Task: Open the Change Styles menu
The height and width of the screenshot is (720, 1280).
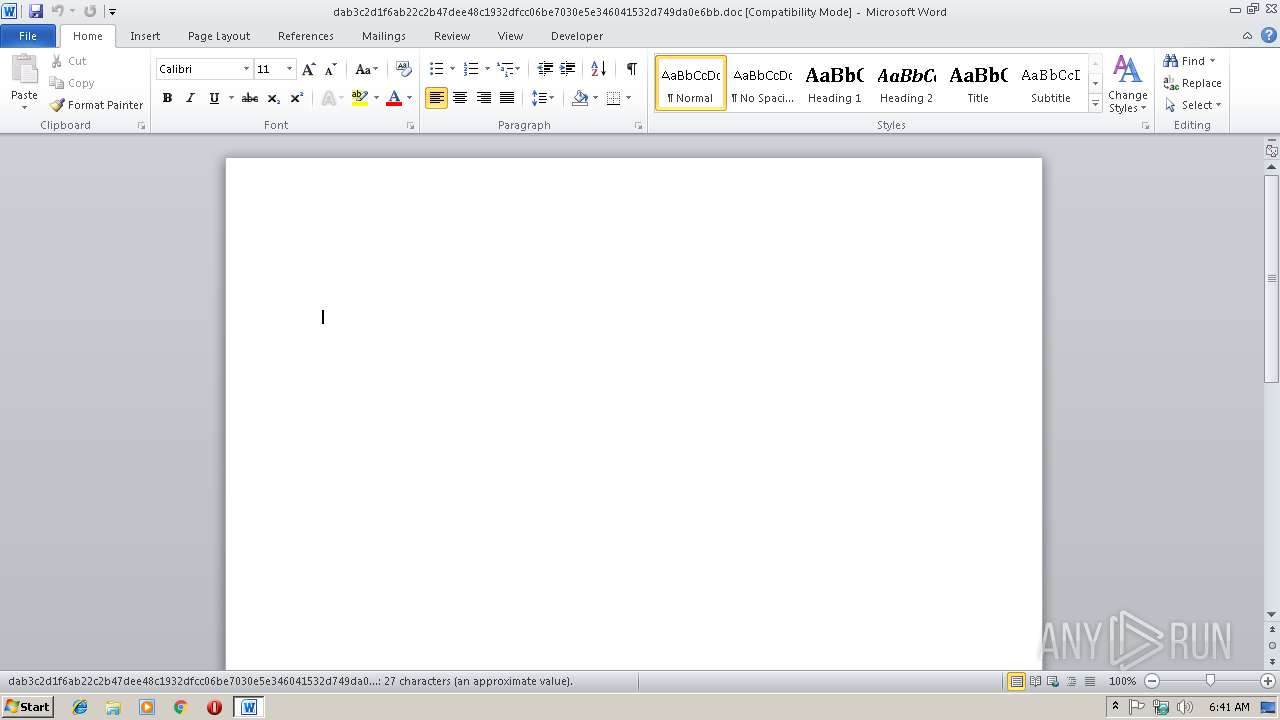Action: [x=1127, y=85]
